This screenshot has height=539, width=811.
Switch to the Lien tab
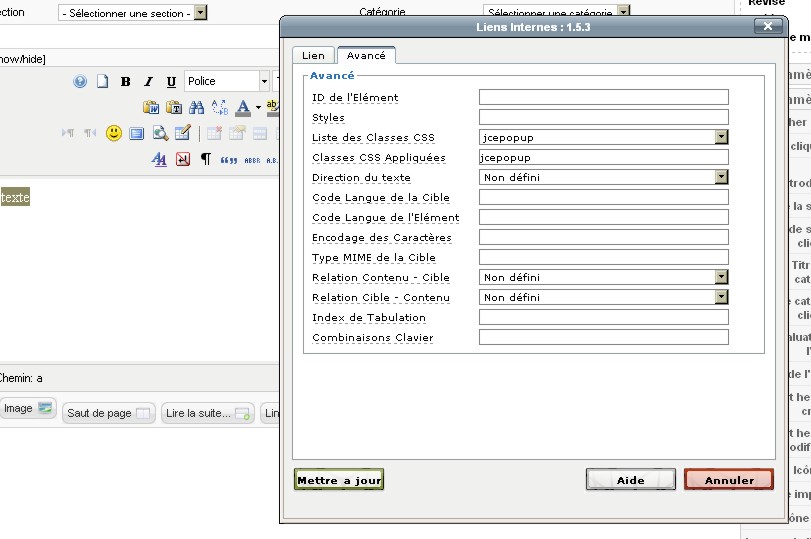tap(313, 56)
